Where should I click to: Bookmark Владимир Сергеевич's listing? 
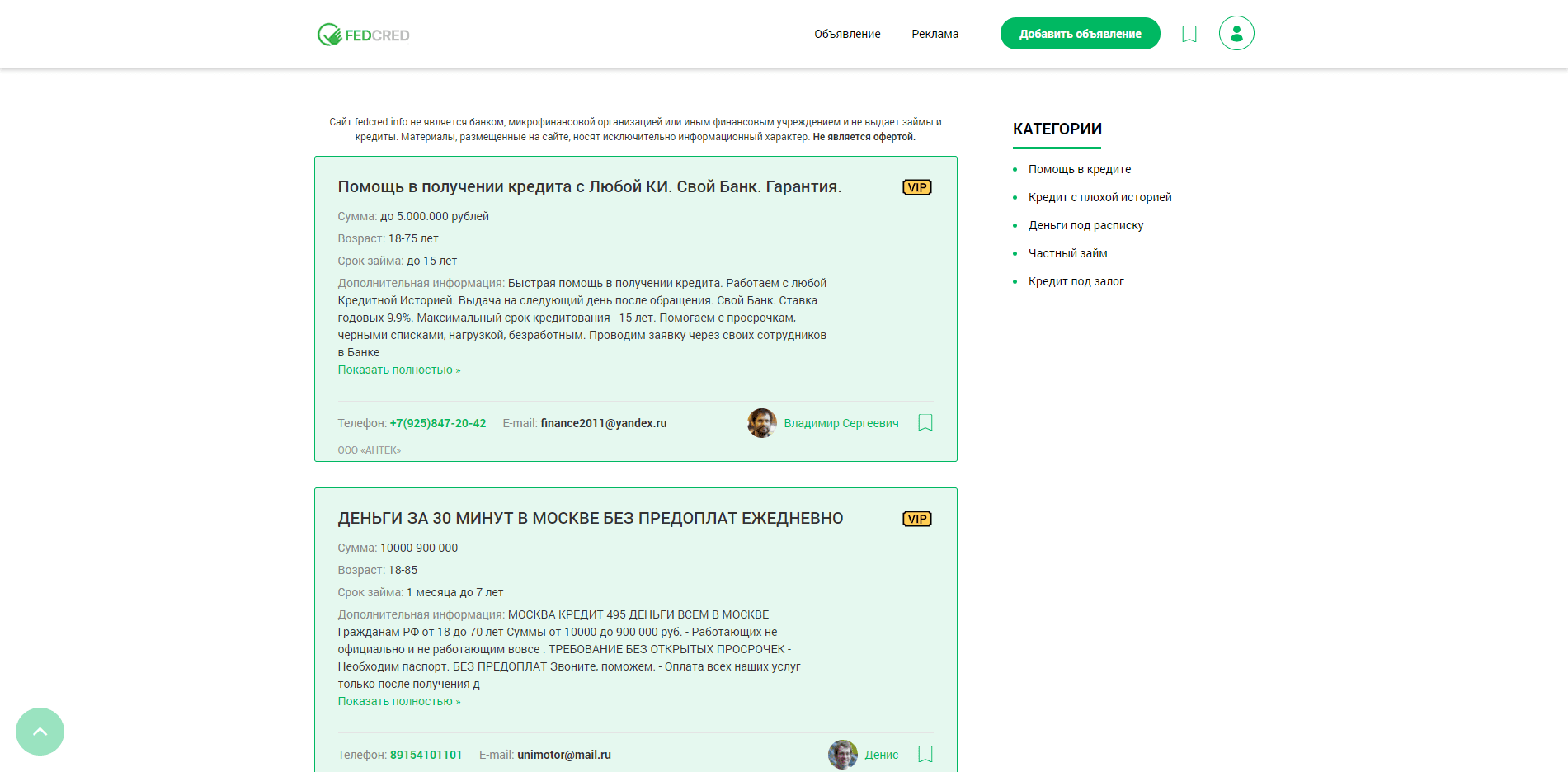point(925,423)
